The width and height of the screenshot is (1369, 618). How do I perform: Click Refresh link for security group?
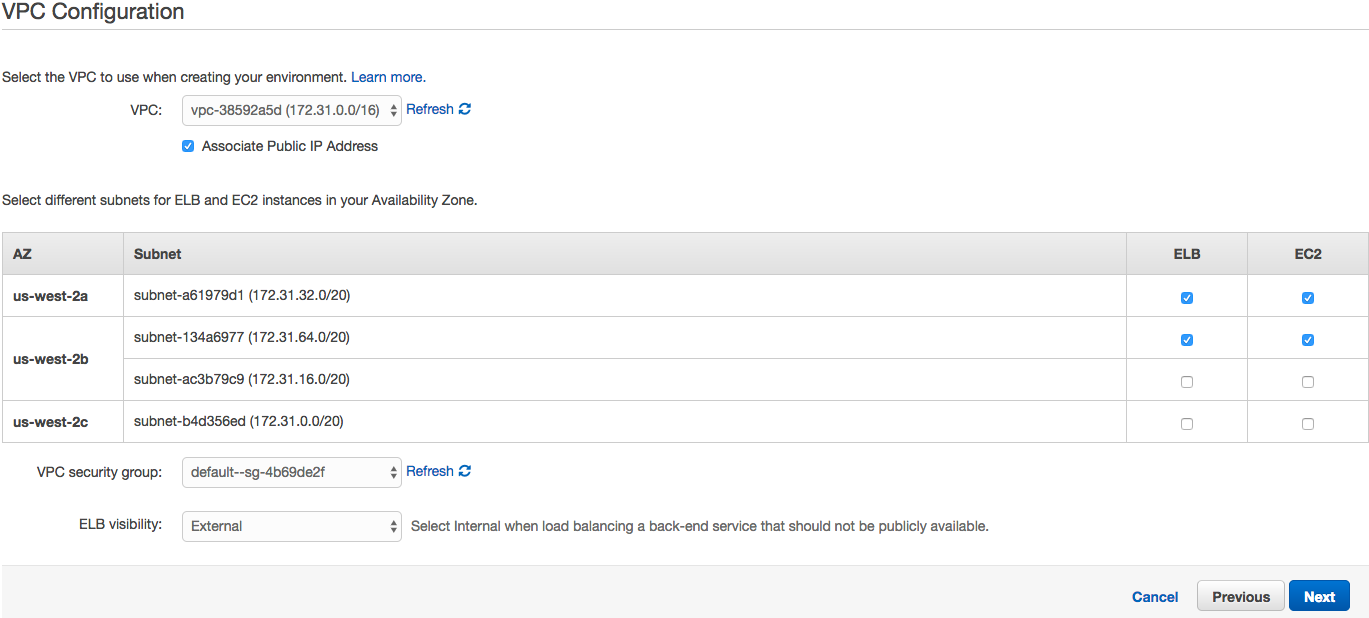point(430,471)
